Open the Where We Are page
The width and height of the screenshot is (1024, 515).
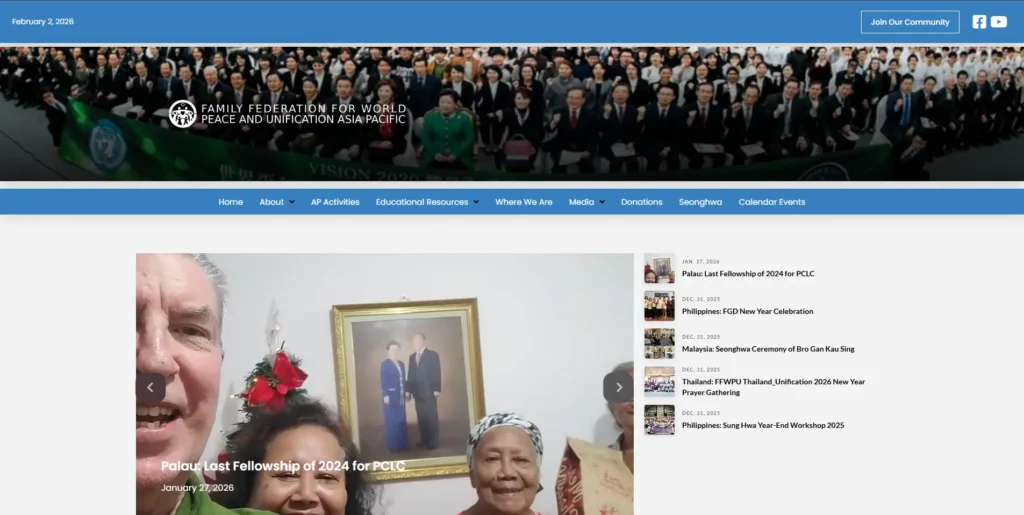tap(524, 202)
